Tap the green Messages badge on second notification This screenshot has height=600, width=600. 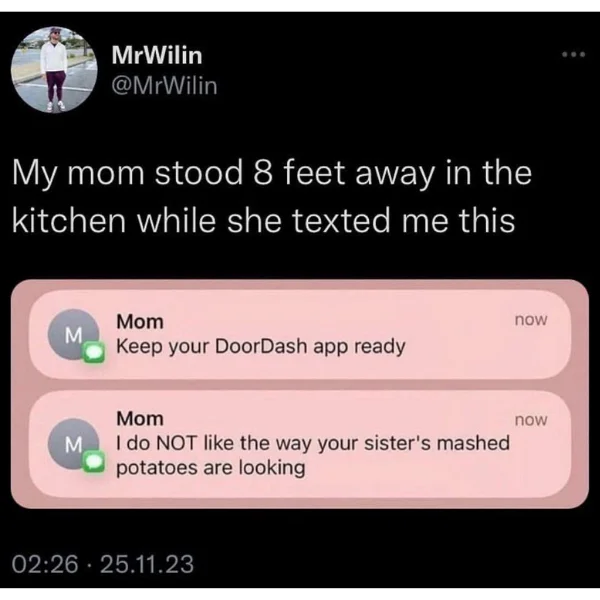[x=94, y=461]
